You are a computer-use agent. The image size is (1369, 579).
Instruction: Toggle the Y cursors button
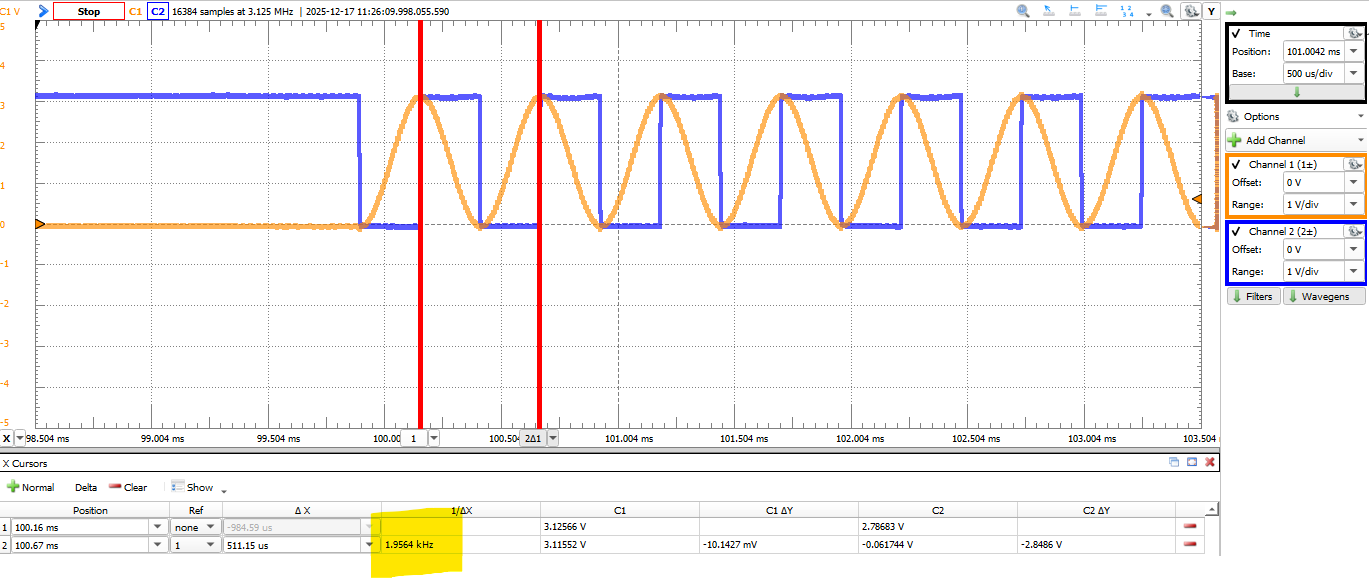point(1211,11)
